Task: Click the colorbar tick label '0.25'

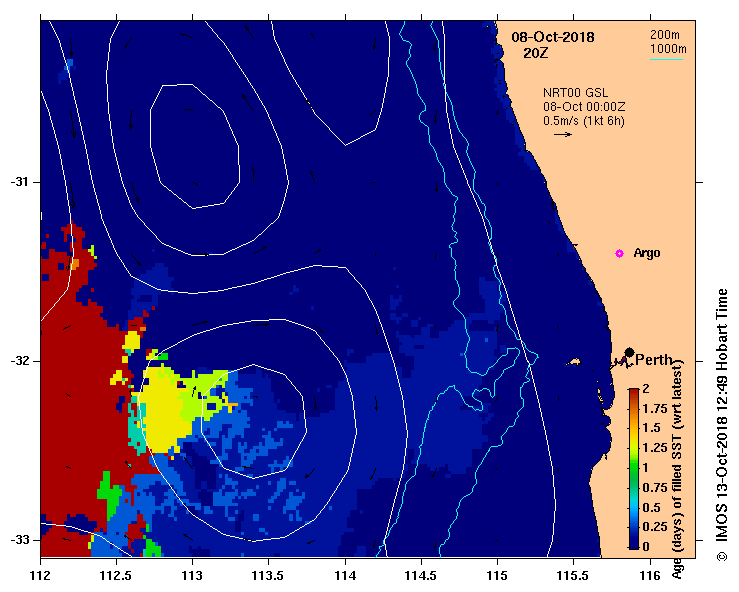Action: pos(655,527)
